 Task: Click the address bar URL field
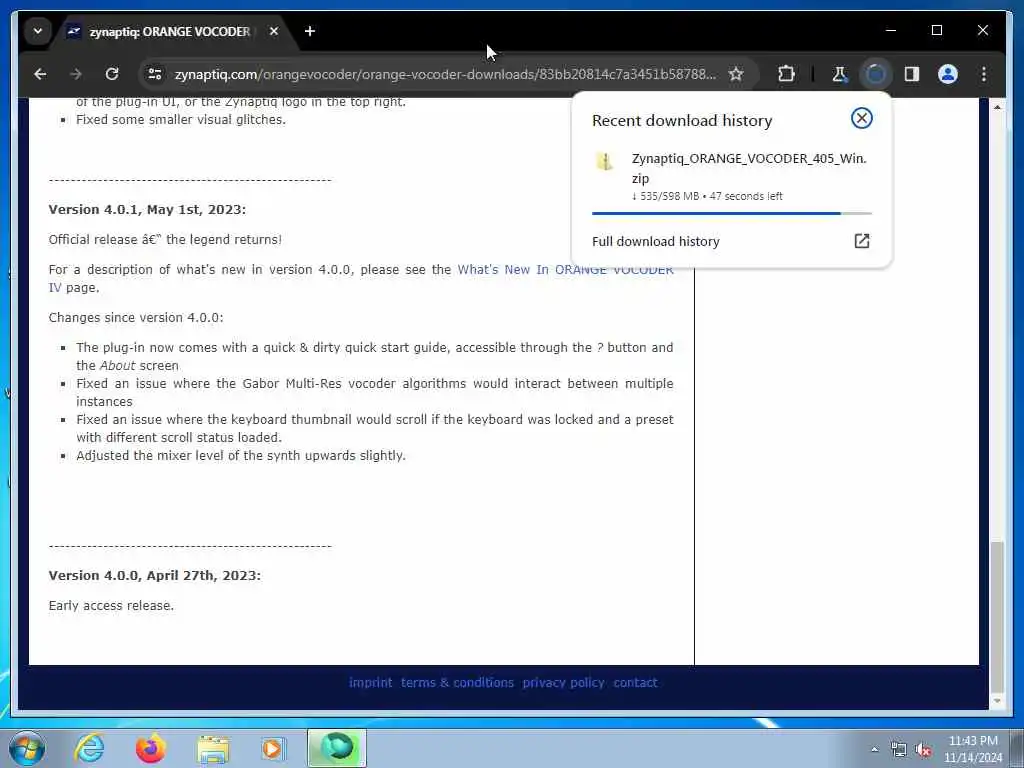coord(445,74)
